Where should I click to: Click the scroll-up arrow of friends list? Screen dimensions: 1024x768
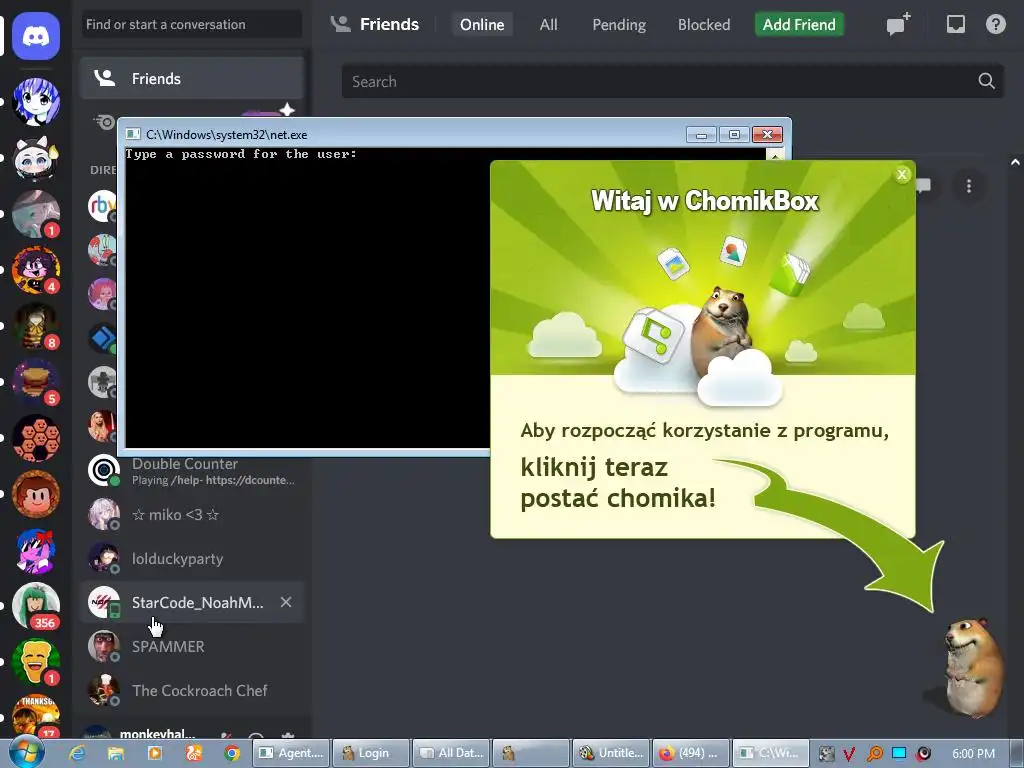(1015, 161)
